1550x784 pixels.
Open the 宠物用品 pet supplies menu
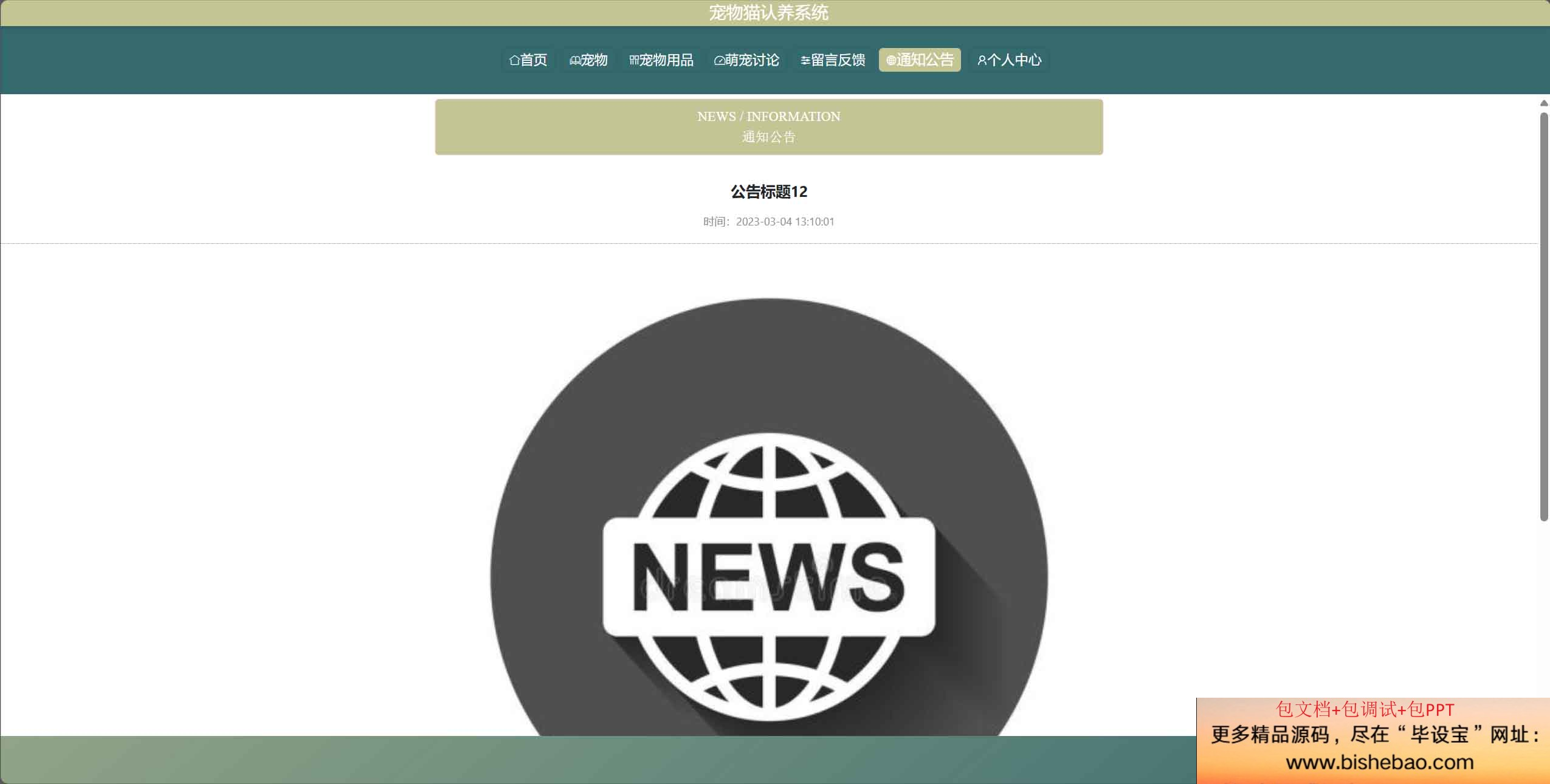coord(661,60)
